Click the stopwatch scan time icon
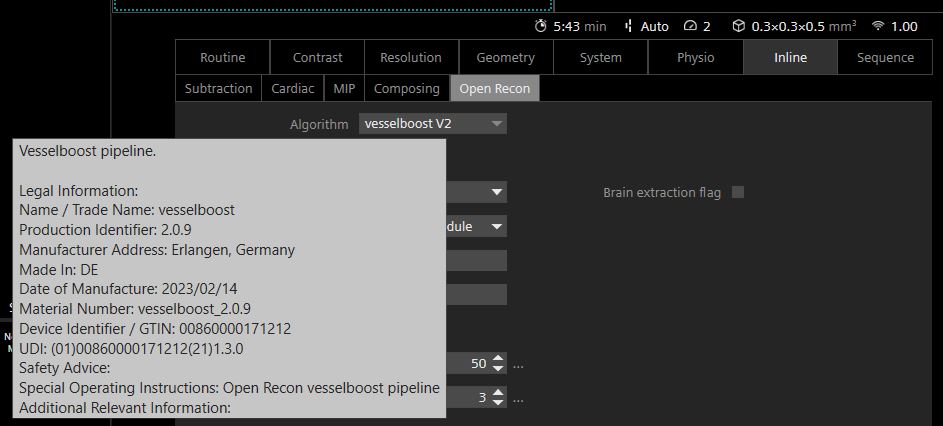 coord(541,26)
